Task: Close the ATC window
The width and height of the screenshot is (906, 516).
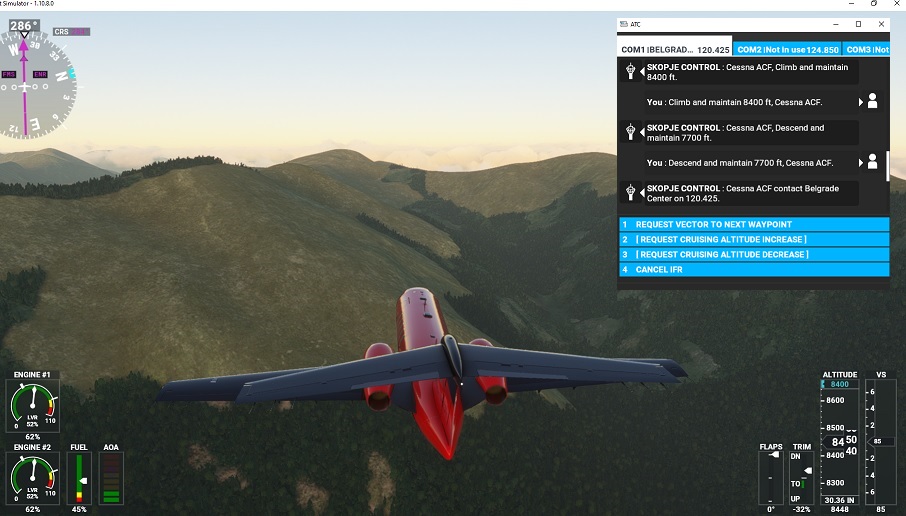Action: click(881, 24)
